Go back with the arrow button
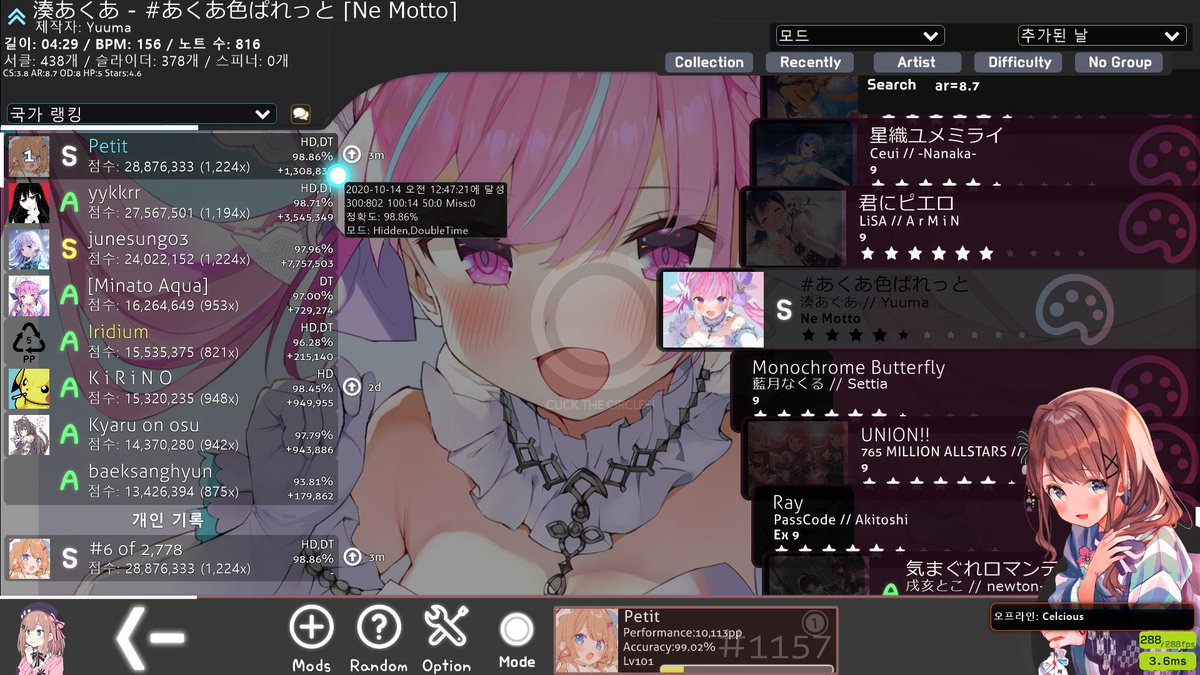This screenshot has width=1200, height=675. pyautogui.click(x=151, y=636)
